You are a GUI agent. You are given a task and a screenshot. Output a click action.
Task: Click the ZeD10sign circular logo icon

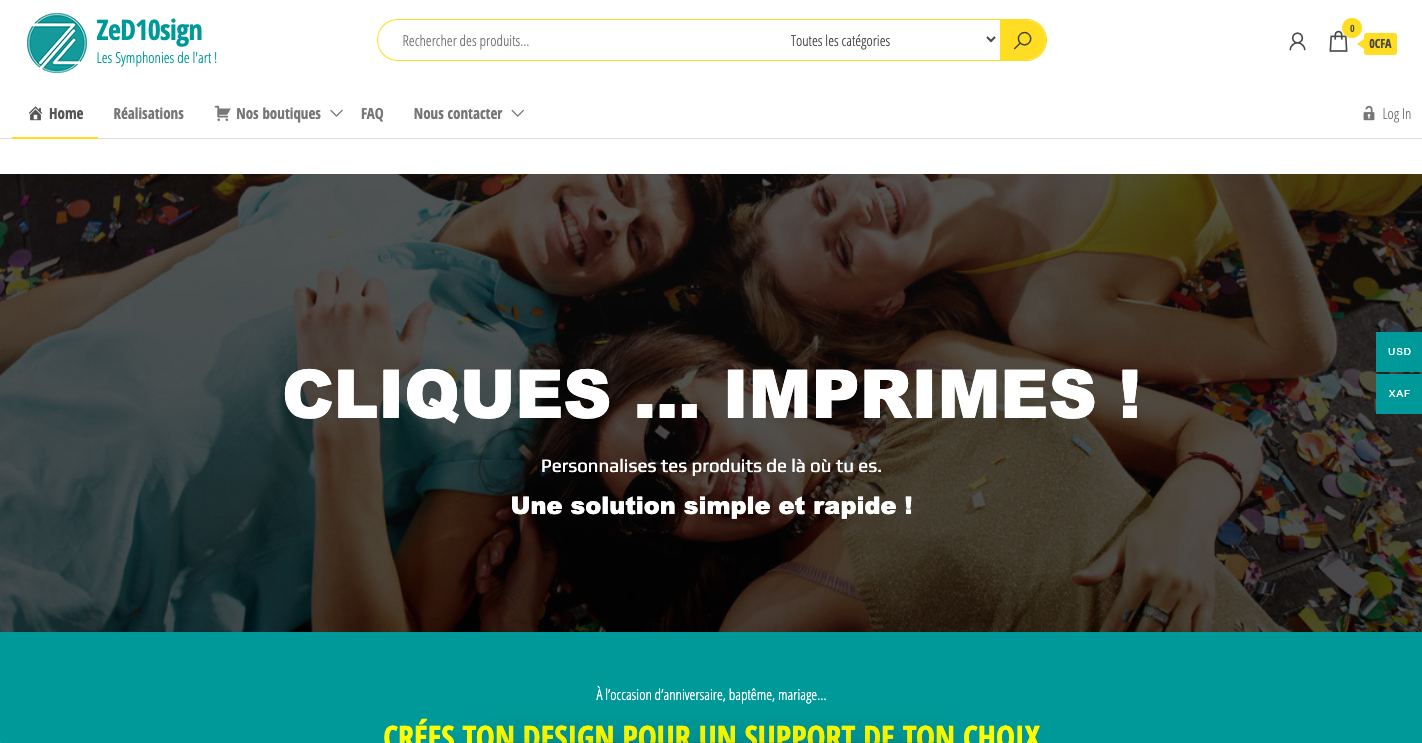tap(57, 43)
